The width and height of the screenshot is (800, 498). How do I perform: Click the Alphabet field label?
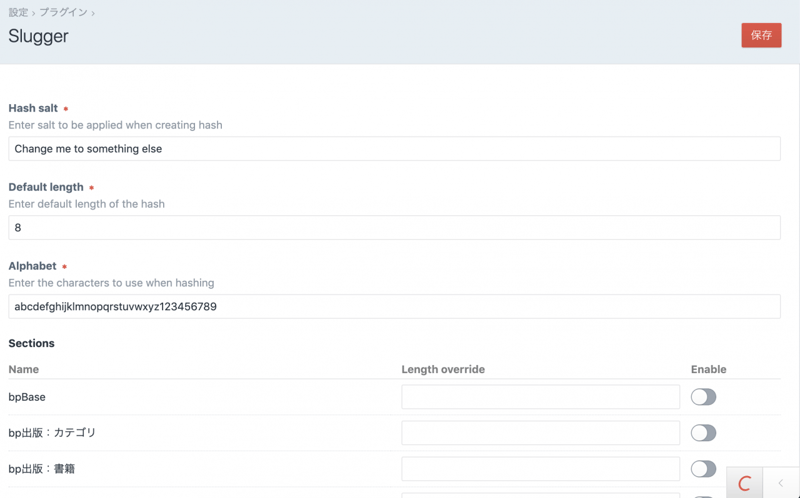pos(32,266)
